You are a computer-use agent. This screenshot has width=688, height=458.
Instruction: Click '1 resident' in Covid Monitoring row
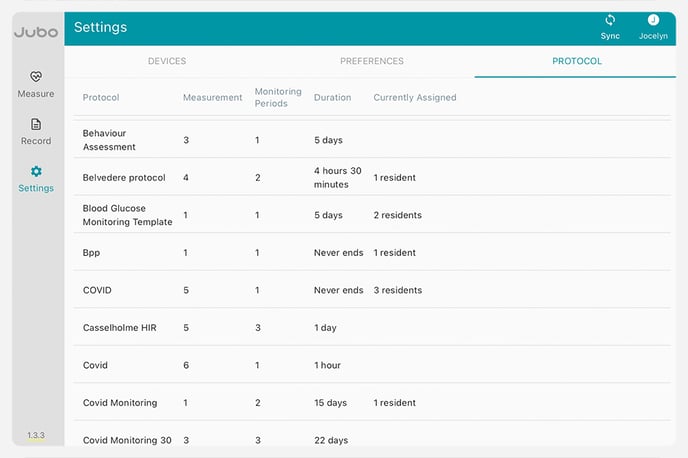pos(394,402)
